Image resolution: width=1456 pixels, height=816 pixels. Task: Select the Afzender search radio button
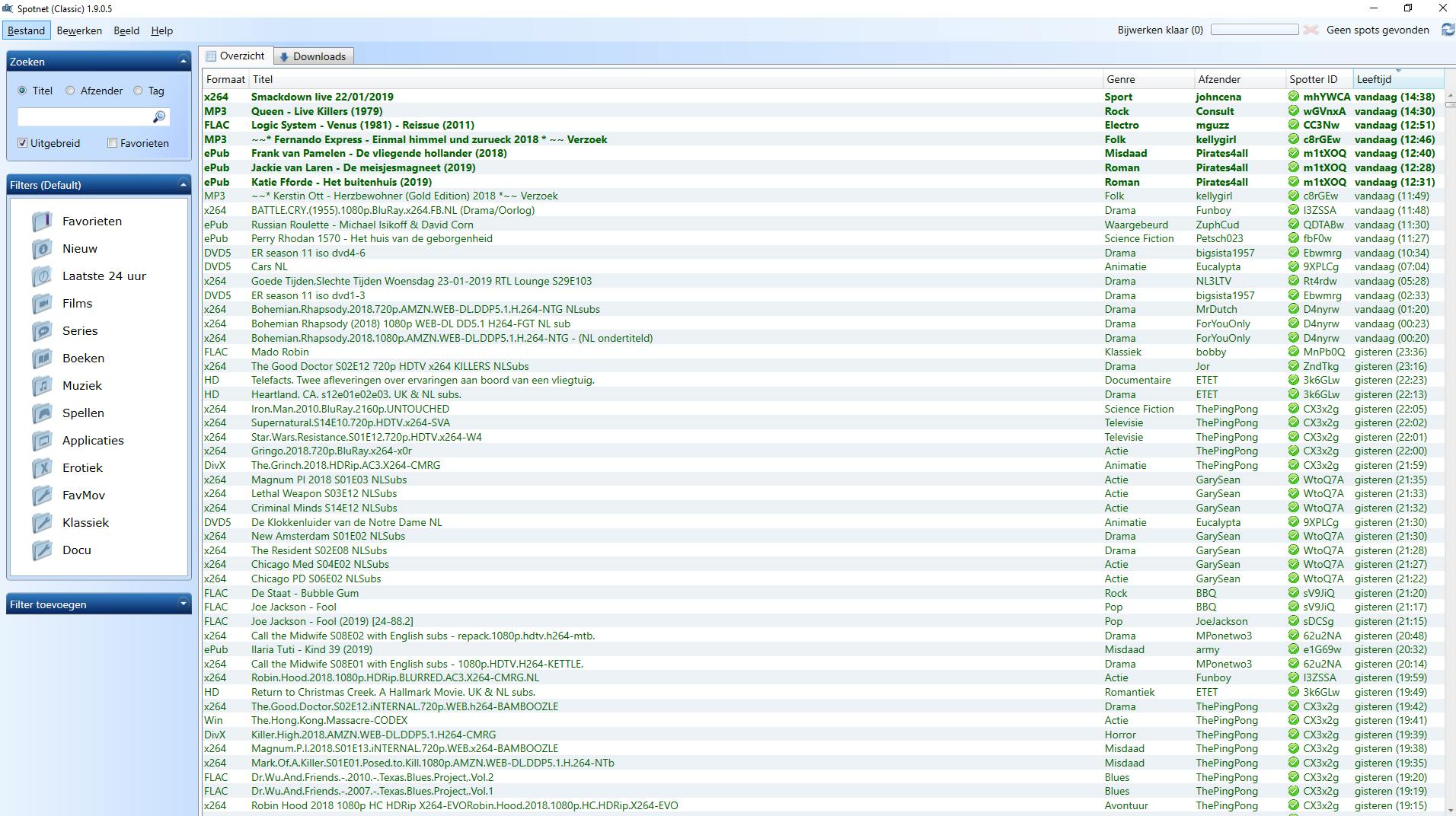(70, 91)
